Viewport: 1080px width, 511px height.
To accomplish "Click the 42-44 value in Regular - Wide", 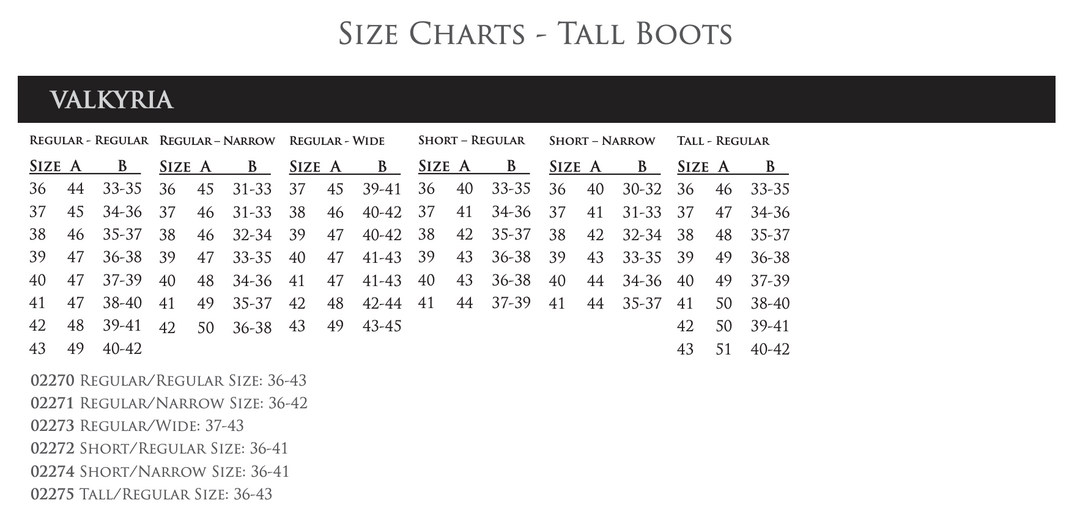I will (381, 303).
